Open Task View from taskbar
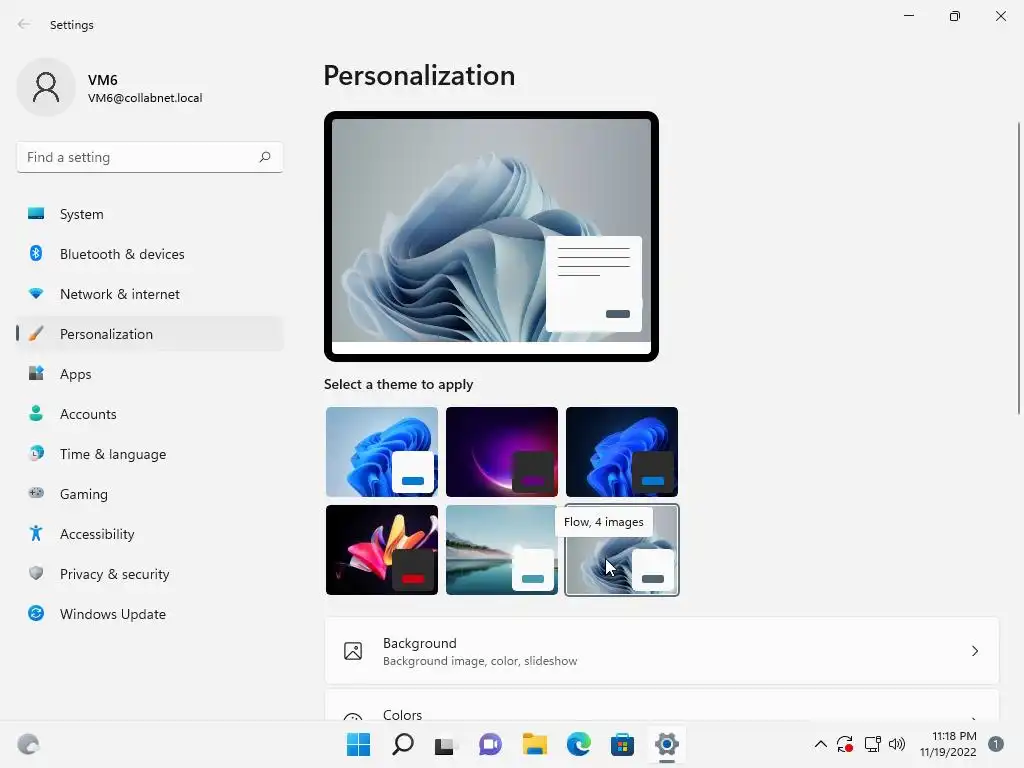The width and height of the screenshot is (1024, 768). (446, 744)
